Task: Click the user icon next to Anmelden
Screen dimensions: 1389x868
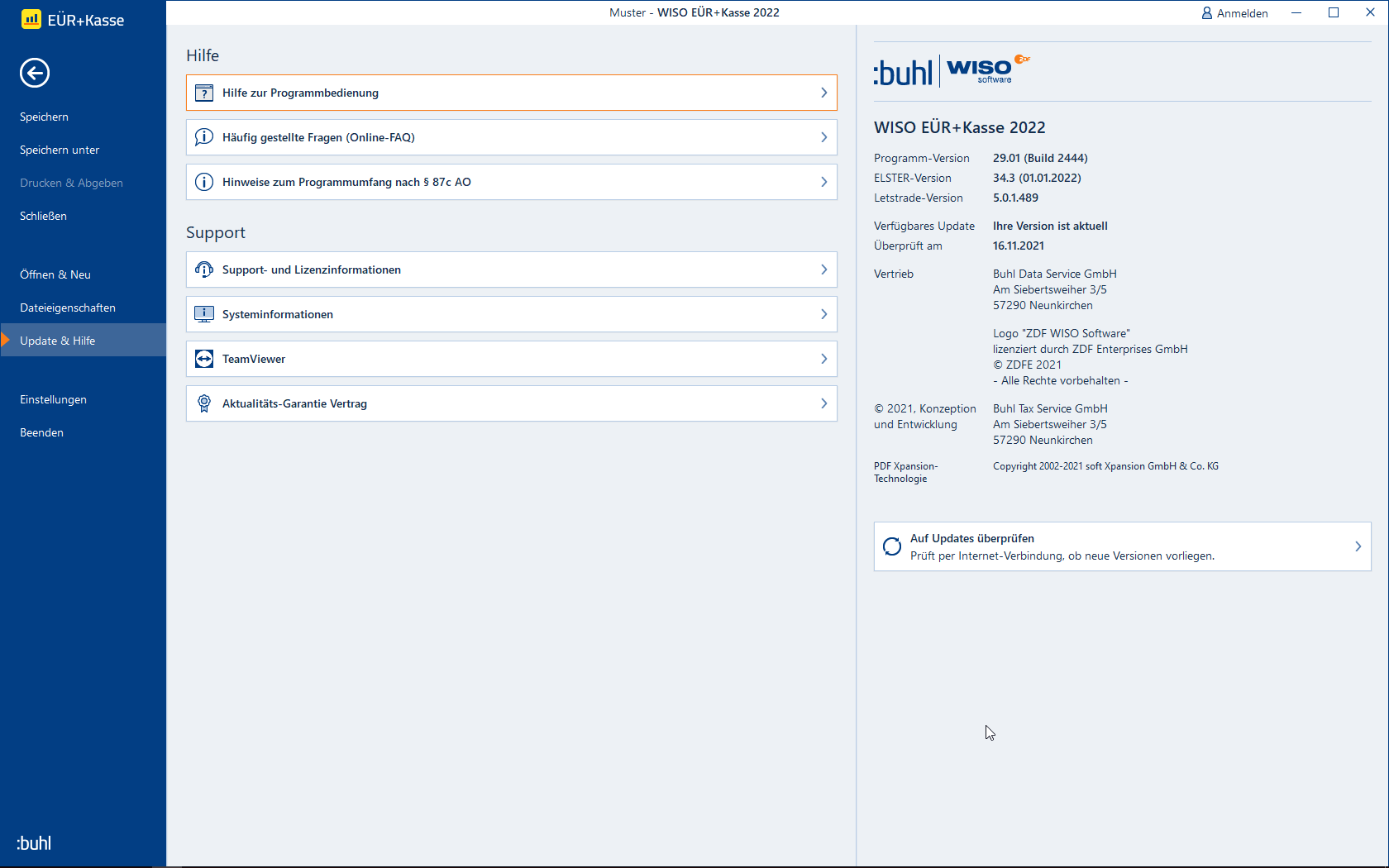Action: (1207, 13)
